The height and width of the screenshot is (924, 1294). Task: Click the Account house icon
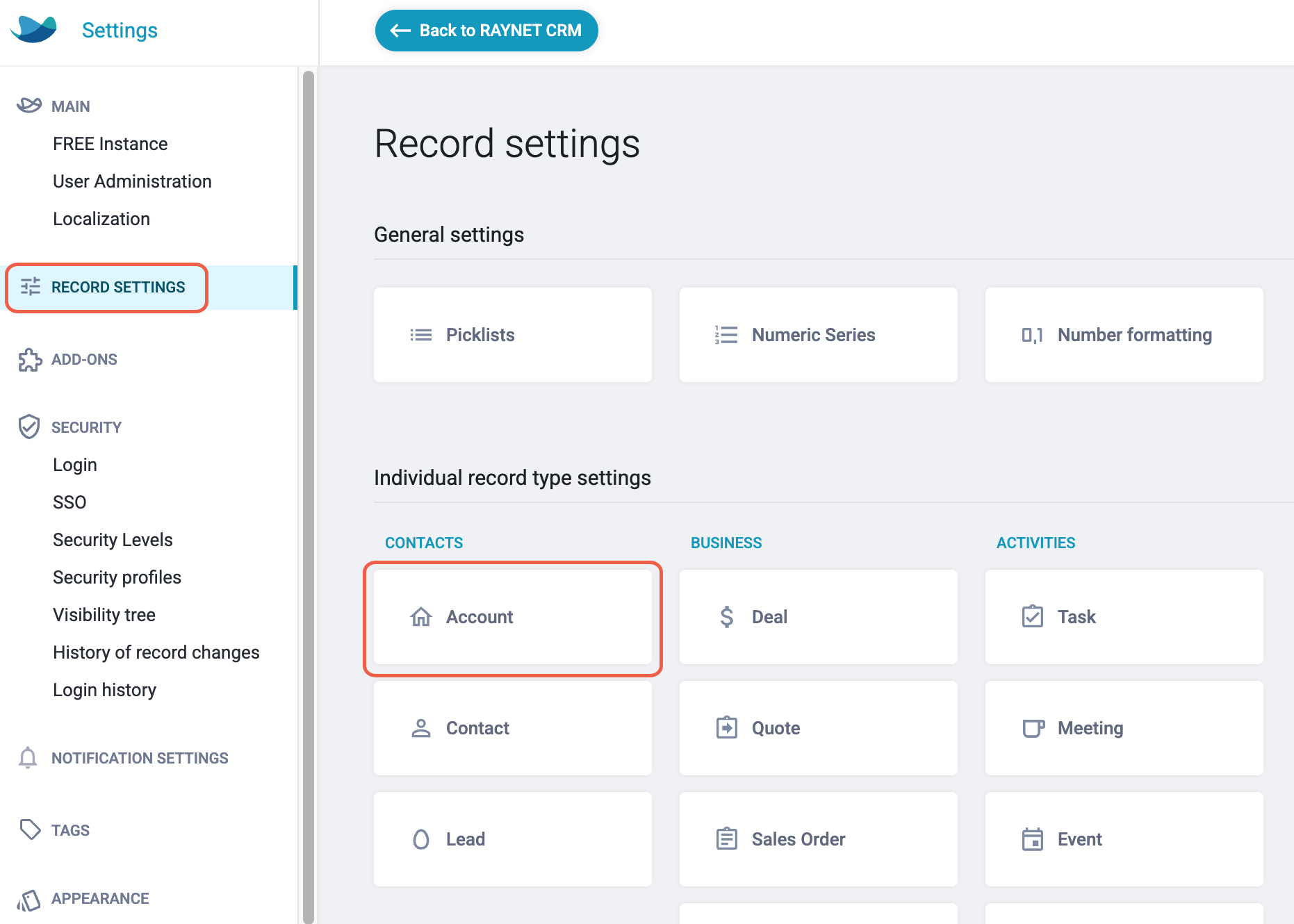click(x=421, y=617)
